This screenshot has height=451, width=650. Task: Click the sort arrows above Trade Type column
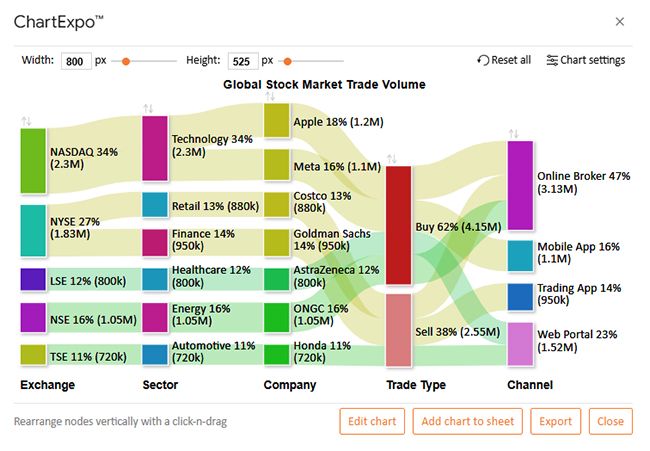(x=392, y=158)
